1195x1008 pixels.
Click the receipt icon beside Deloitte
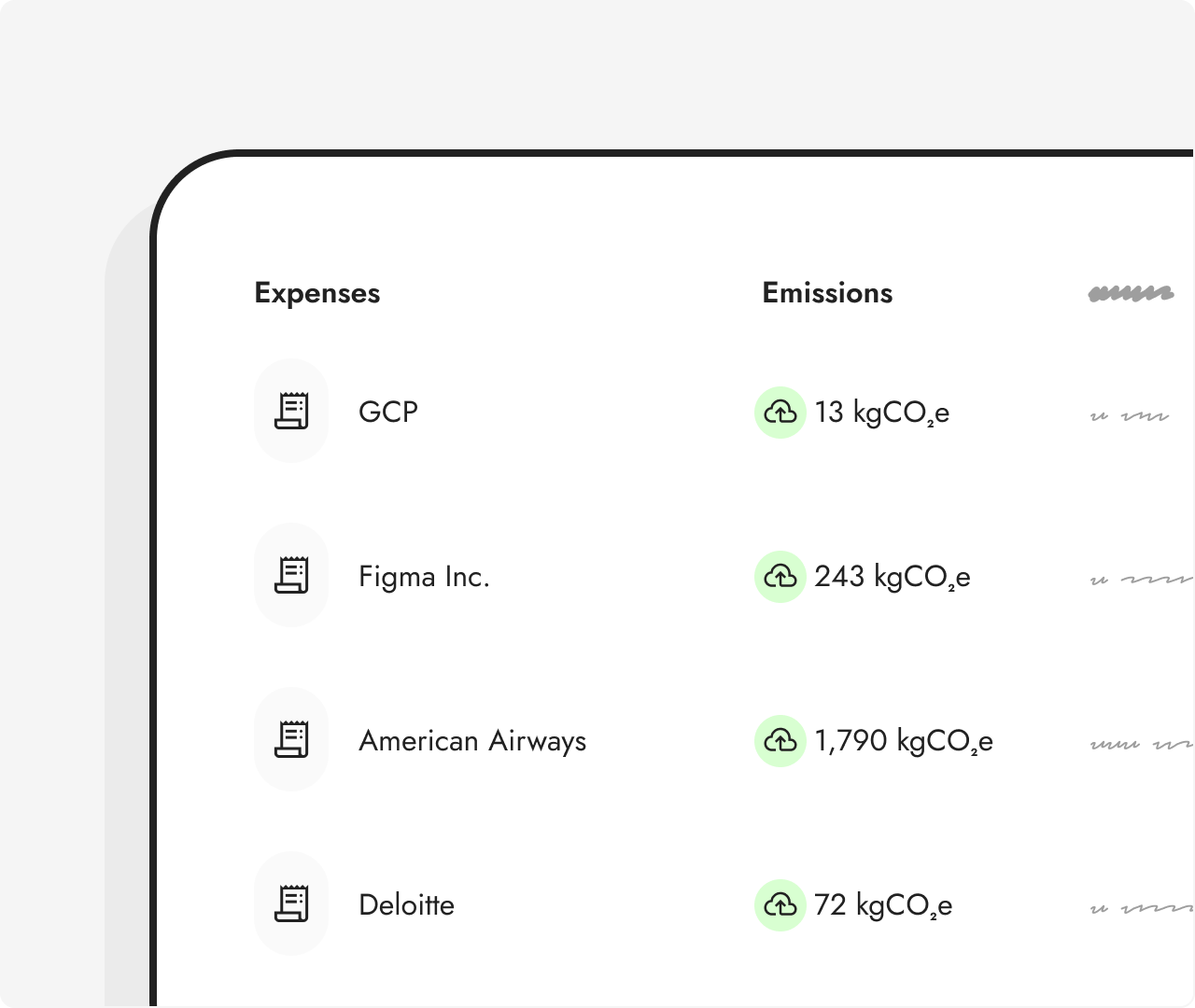[x=291, y=903]
